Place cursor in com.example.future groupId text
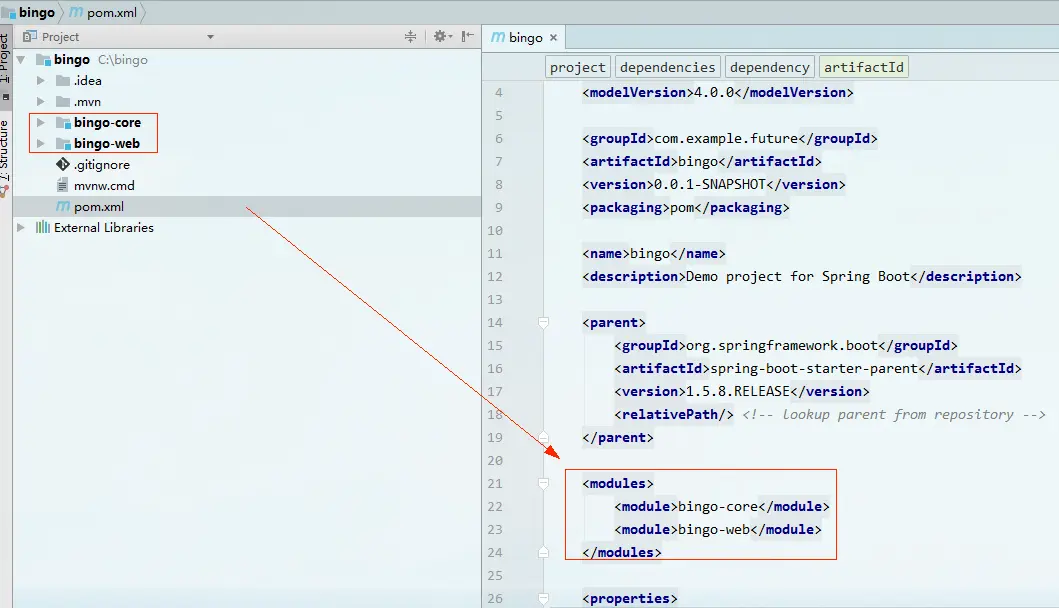 click(726, 138)
